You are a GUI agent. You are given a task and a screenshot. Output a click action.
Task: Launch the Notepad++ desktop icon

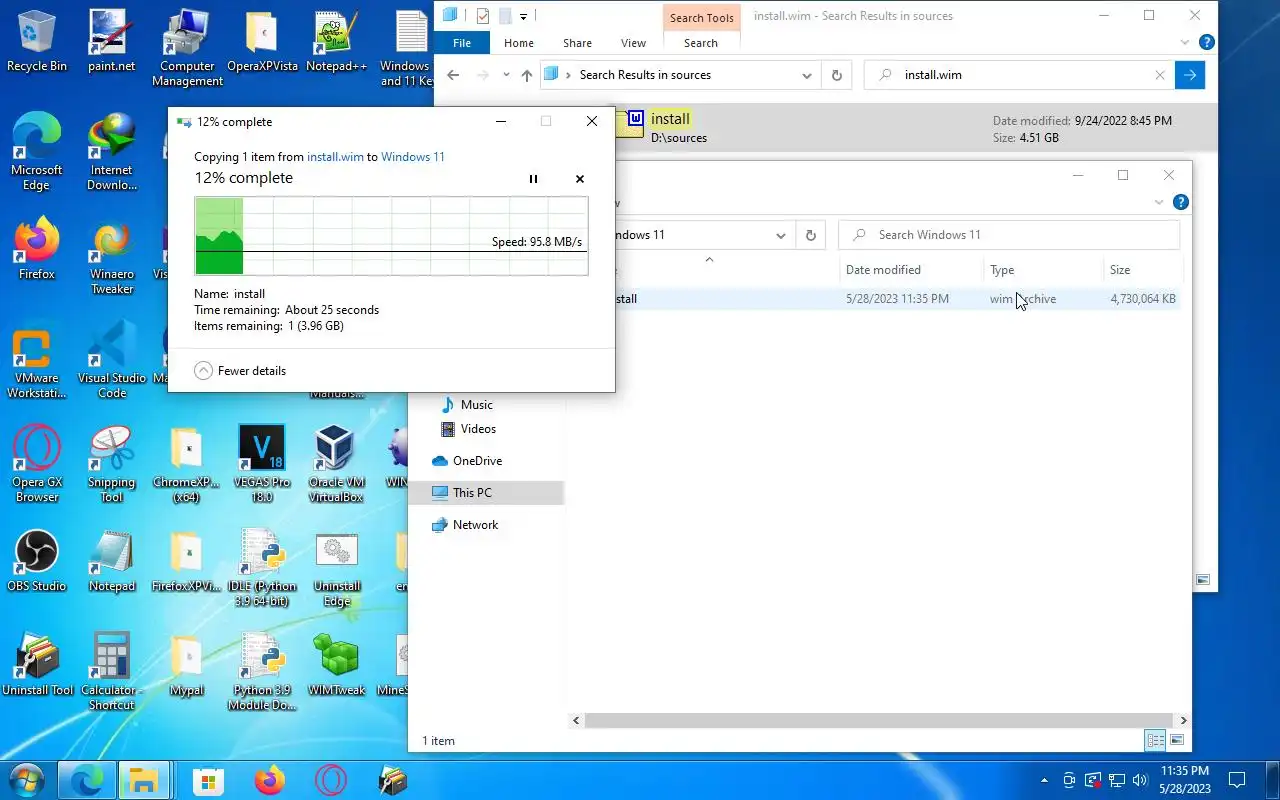pos(337,41)
